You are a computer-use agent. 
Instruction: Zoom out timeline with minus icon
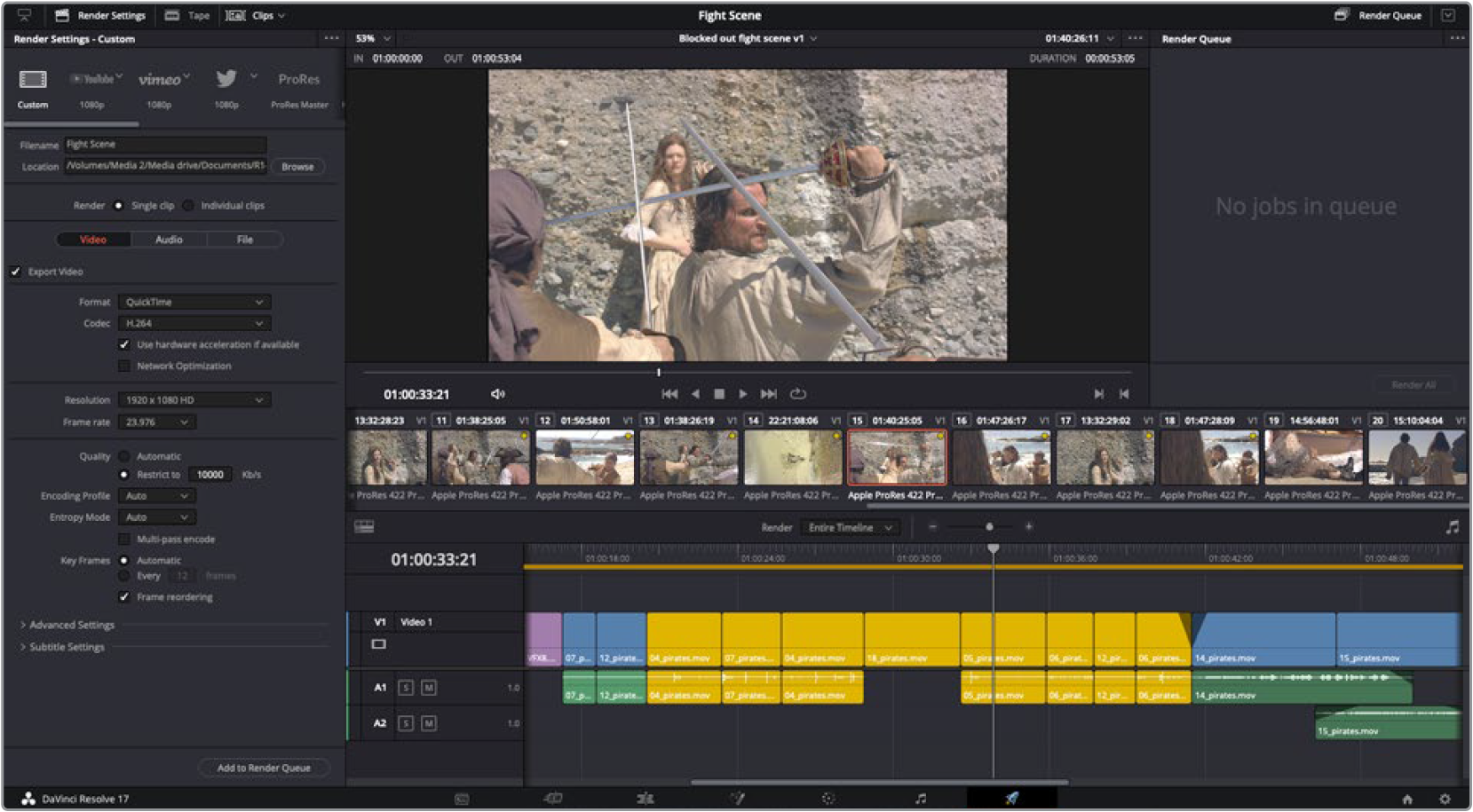tap(932, 527)
